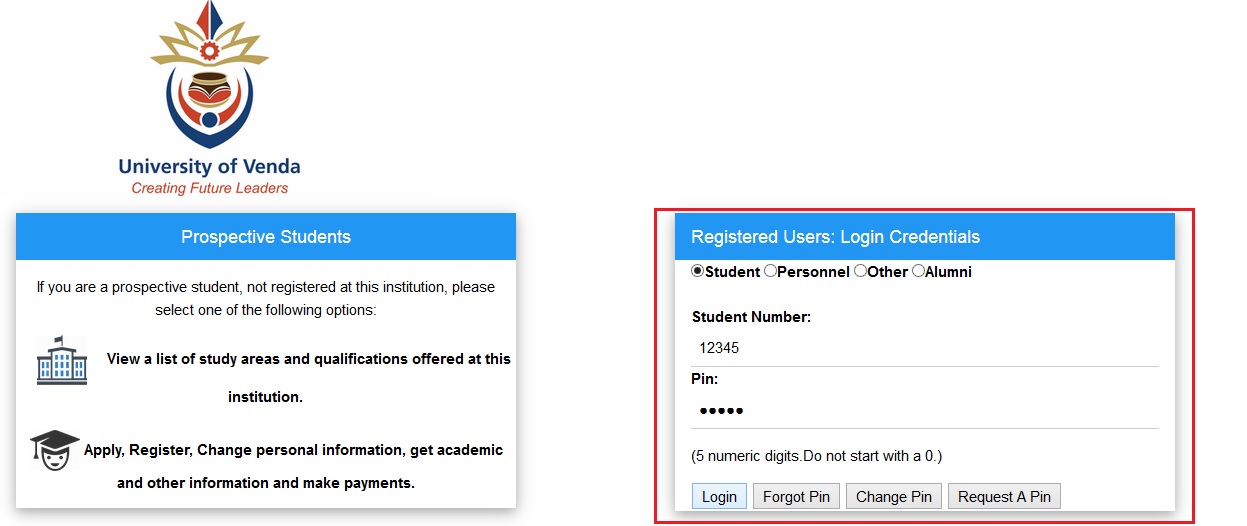Click into the Pin password field
This screenshot has height=526, width=1247.
coord(924,410)
